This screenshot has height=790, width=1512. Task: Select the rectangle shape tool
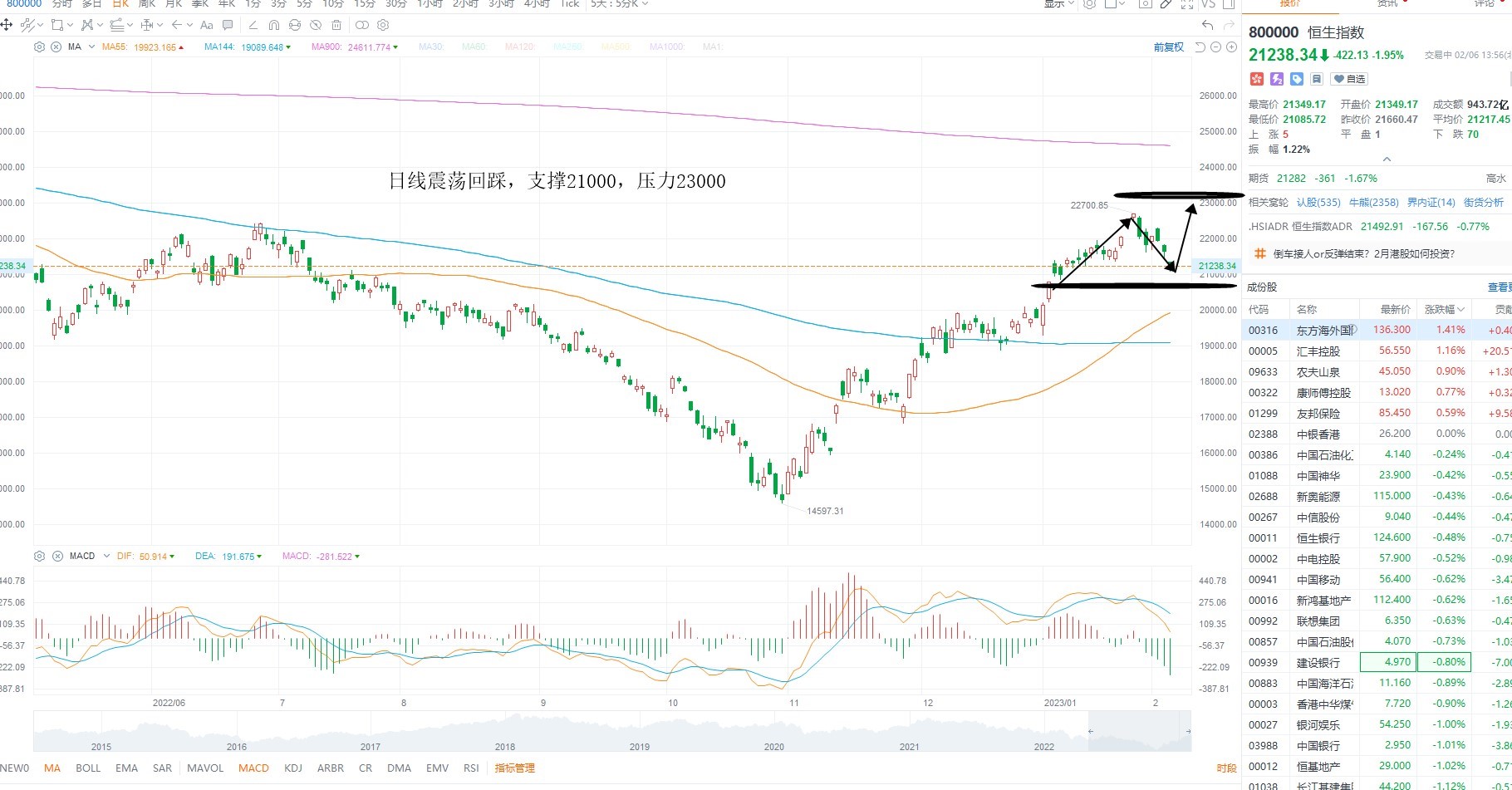(57, 25)
